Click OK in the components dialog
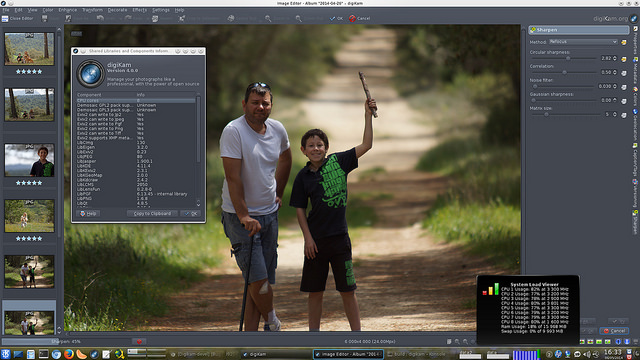640x360 pixels. click(191, 213)
